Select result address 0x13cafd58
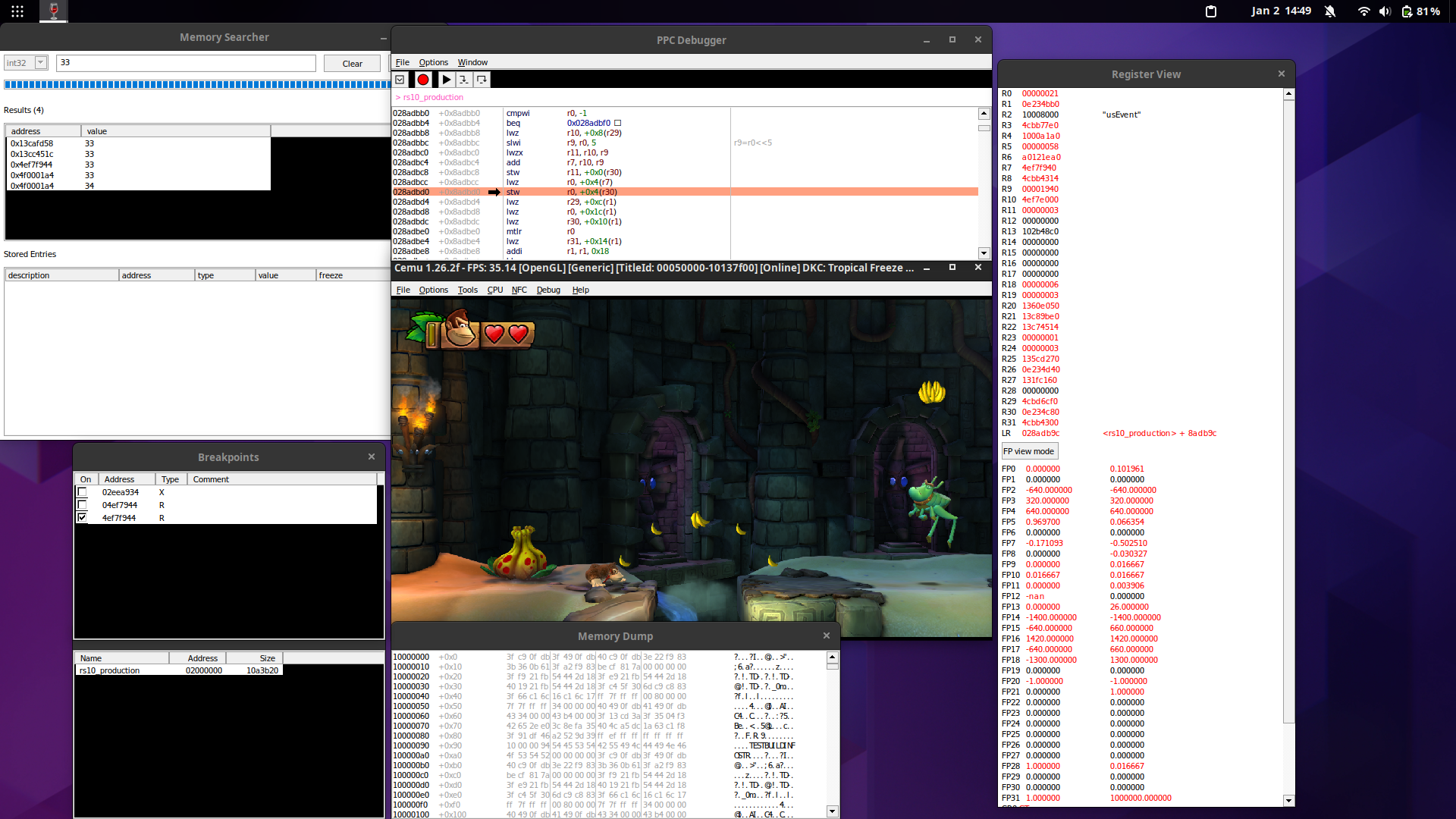 click(x=138, y=143)
